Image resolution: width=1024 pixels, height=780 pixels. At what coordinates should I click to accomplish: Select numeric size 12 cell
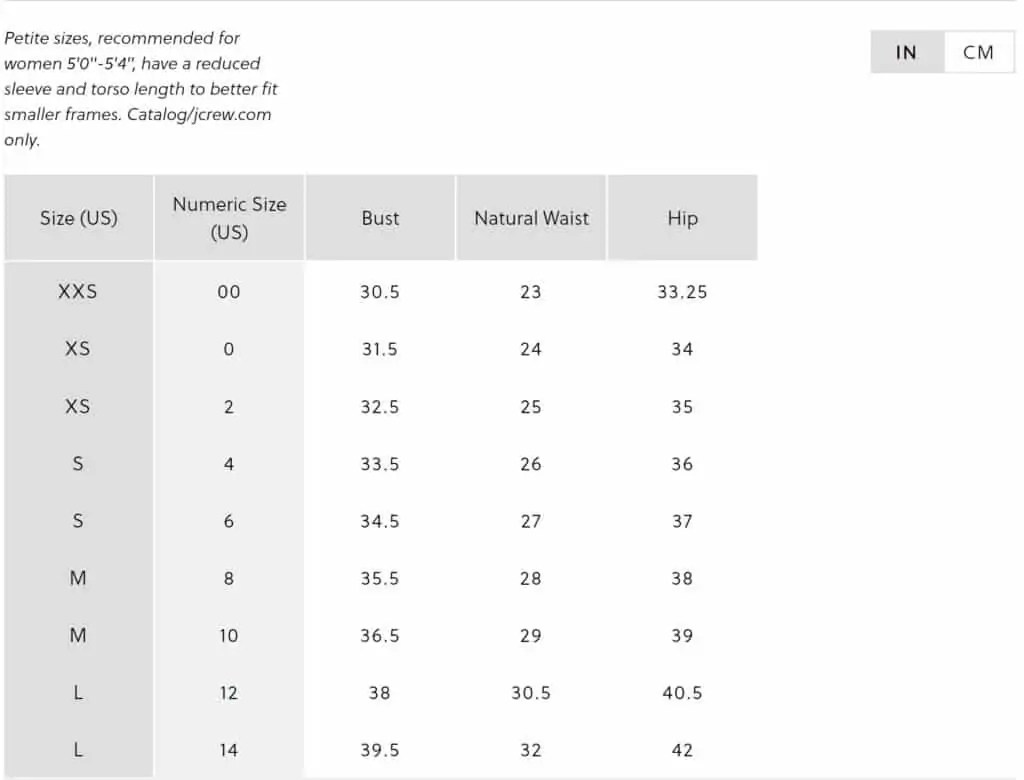pos(229,693)
